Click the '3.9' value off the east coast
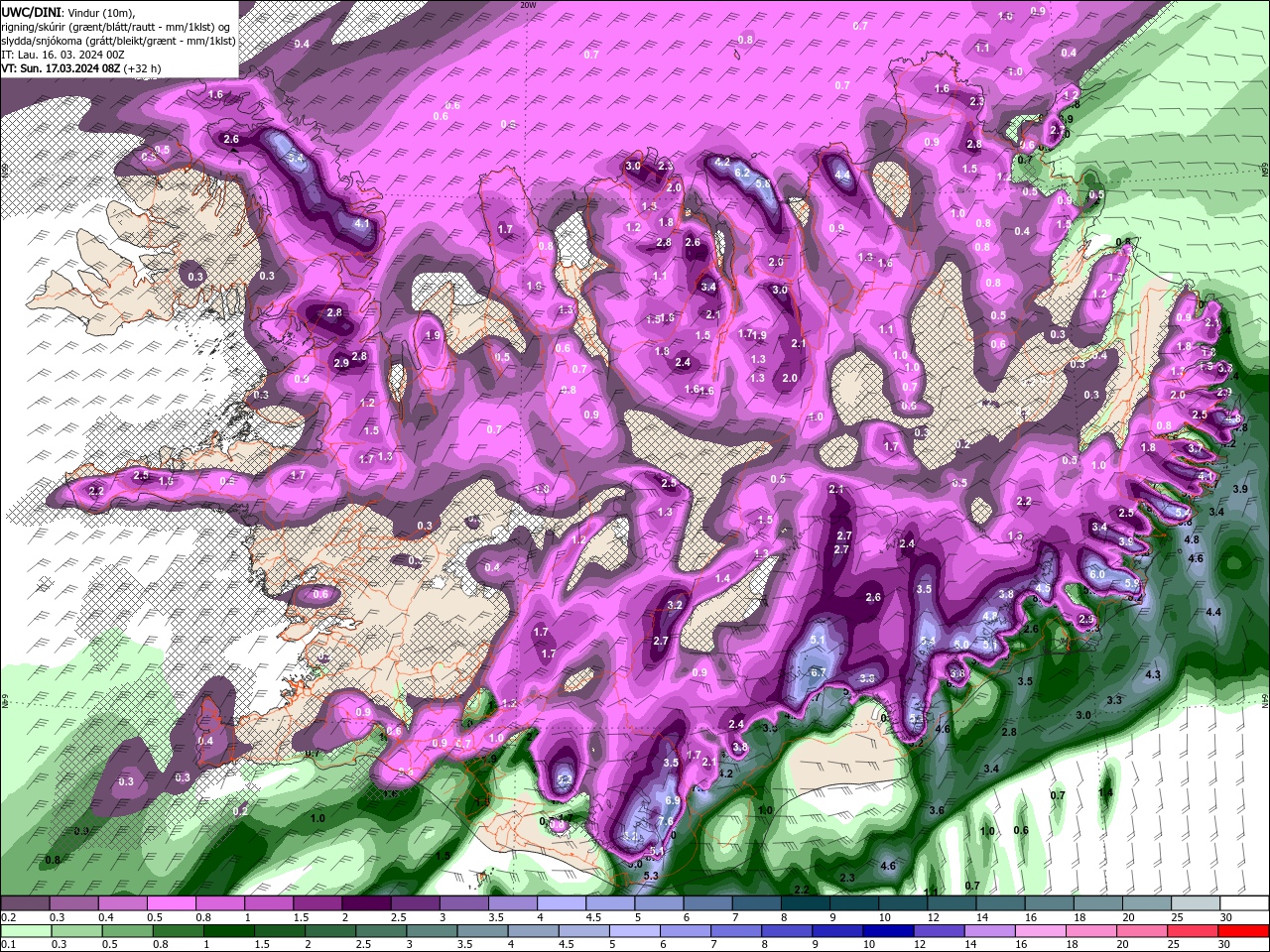1270x952 pixels. pyautogui.click(x=1240, y=489)
